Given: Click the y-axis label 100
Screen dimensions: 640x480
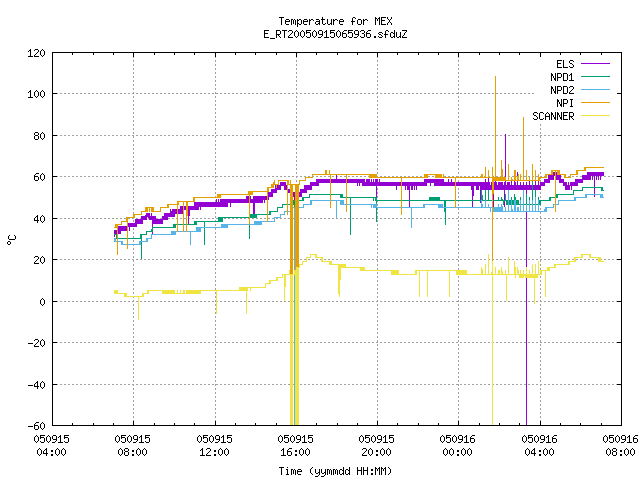Looking at the screenshot, I should [x=36, y=94].
